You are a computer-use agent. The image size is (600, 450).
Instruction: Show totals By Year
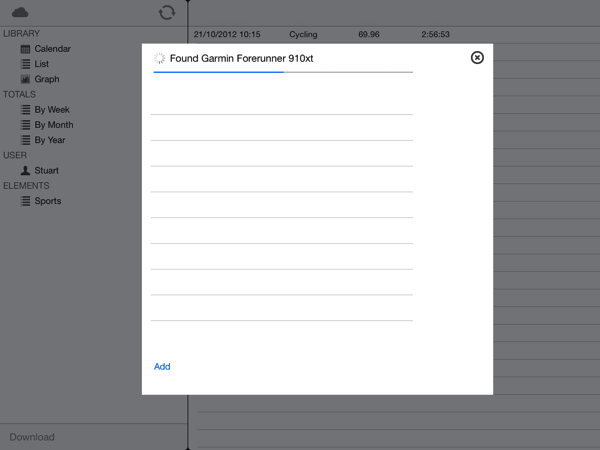(50, 140)
